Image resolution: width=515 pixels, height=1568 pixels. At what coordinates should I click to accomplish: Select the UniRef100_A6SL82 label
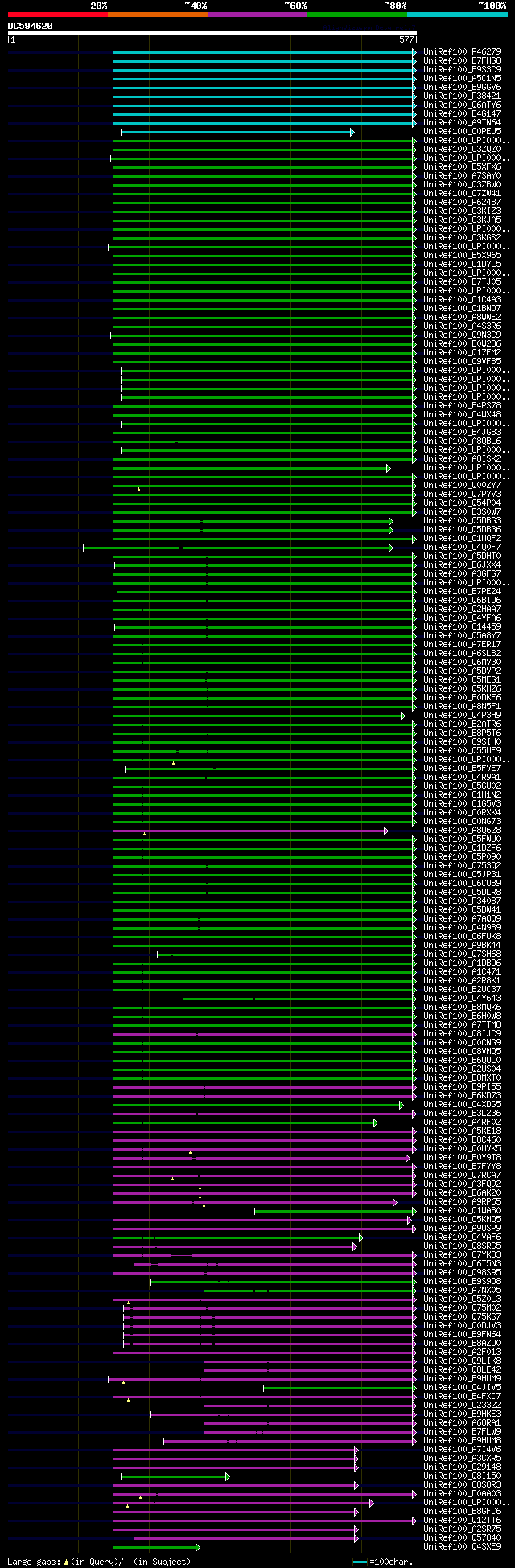coord(462,653)
